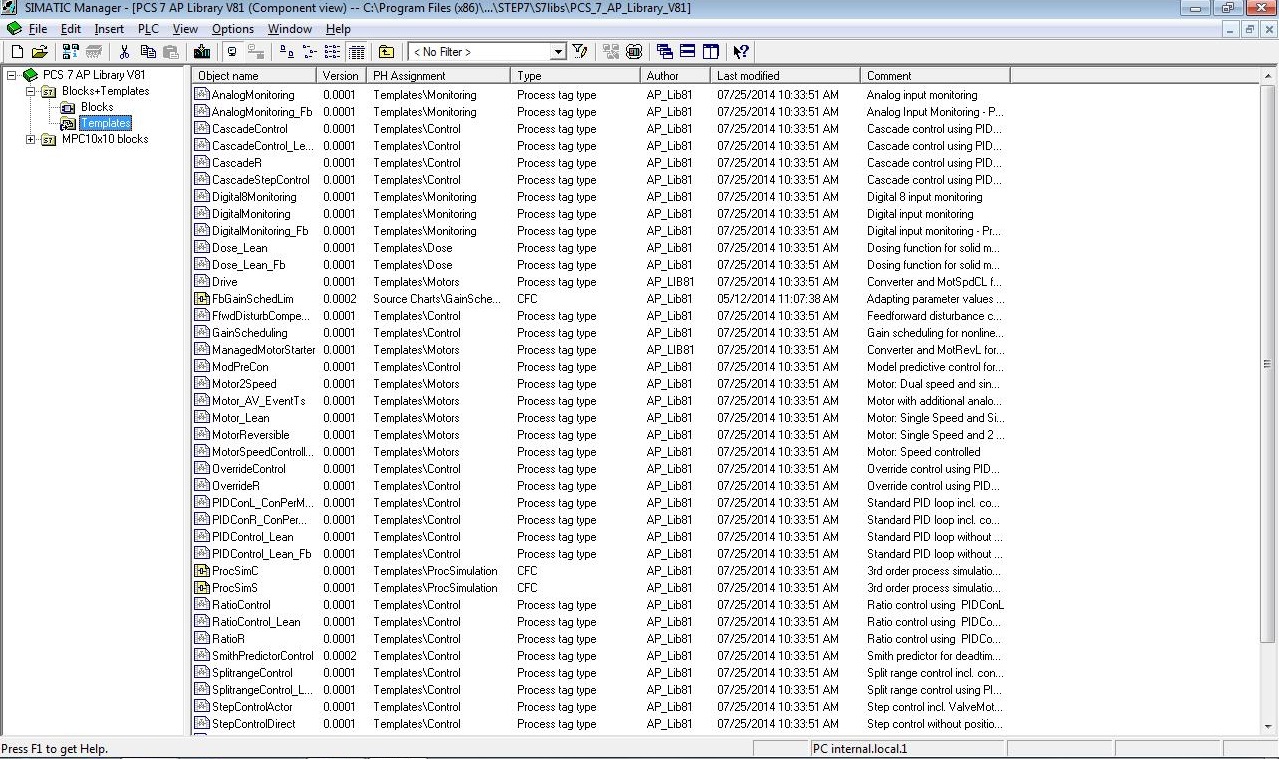Click the ProcSimC CFC chart icon
This screenshot has width=1279, height=759.
pyautogui.click(x=202, y=571)
